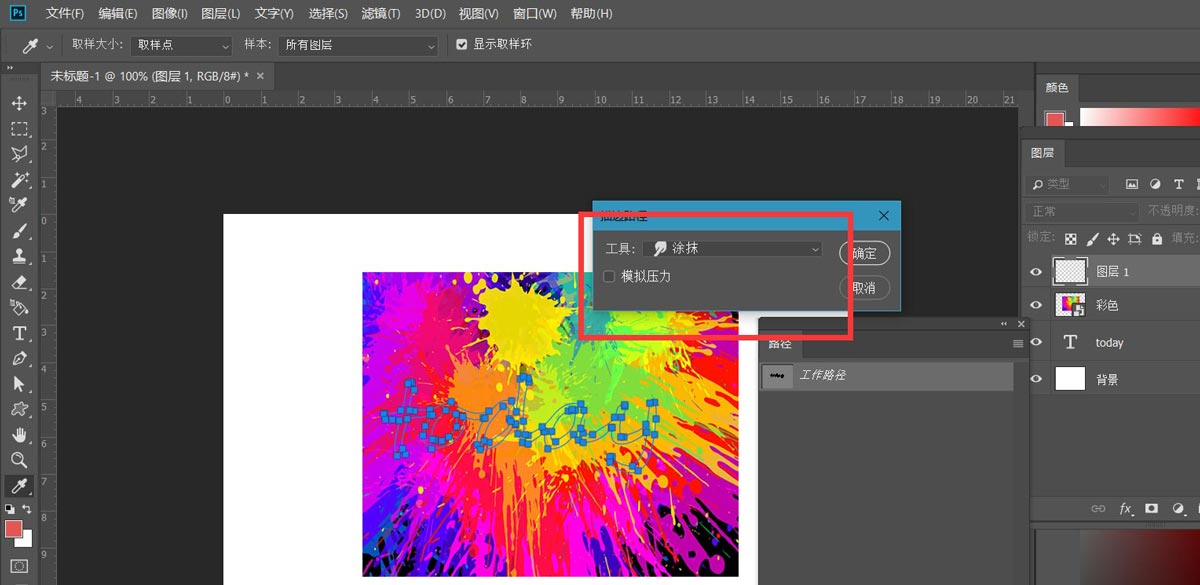Close the 未标题-1 document tab
The height and width of the screenshot is (585, 1200).
pos(261,76)
